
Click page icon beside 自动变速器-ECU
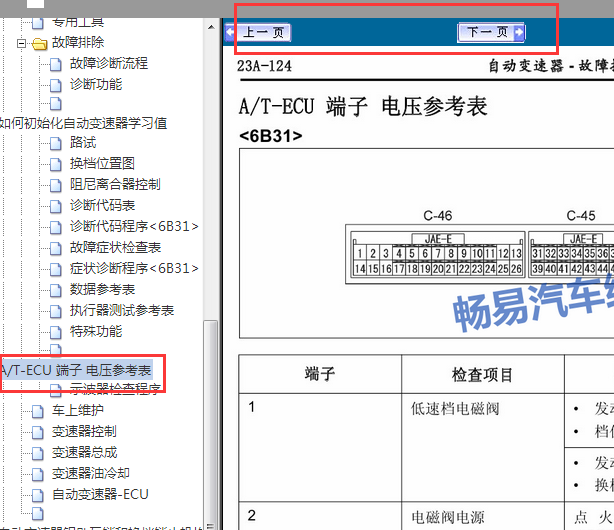pos(38,496)
